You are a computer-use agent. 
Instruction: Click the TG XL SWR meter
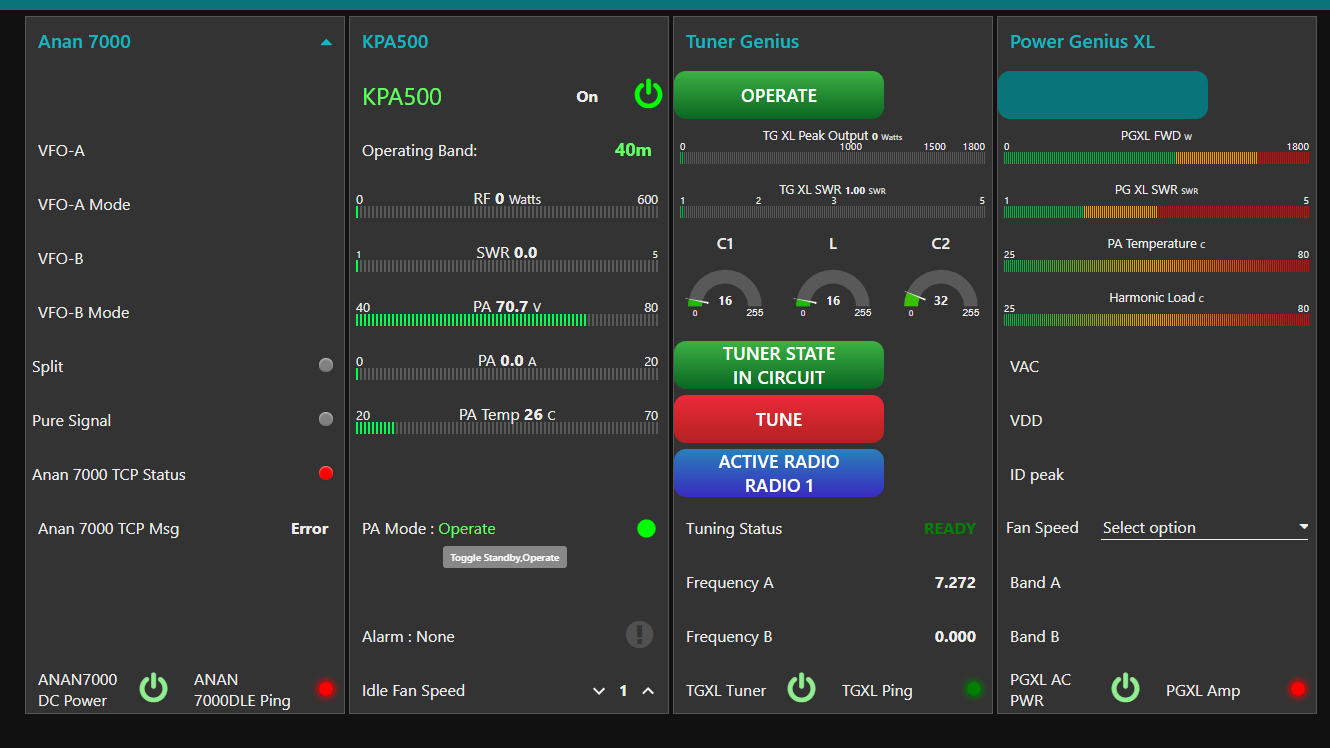(832, 211)
